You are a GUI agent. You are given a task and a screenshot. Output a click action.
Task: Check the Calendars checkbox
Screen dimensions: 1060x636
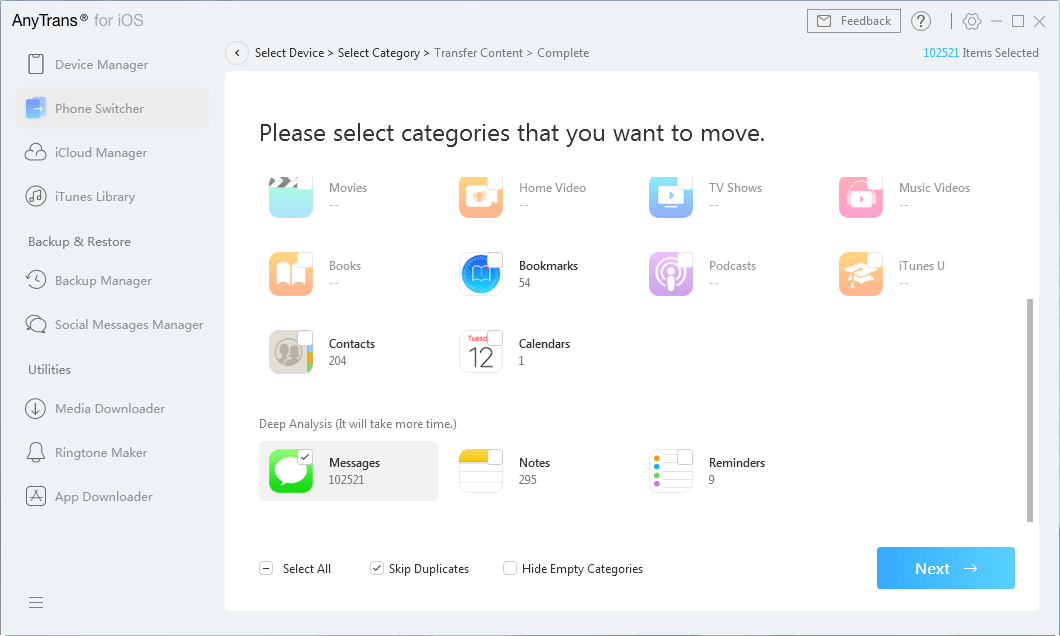pyautogui.click(x=495, y=337)
